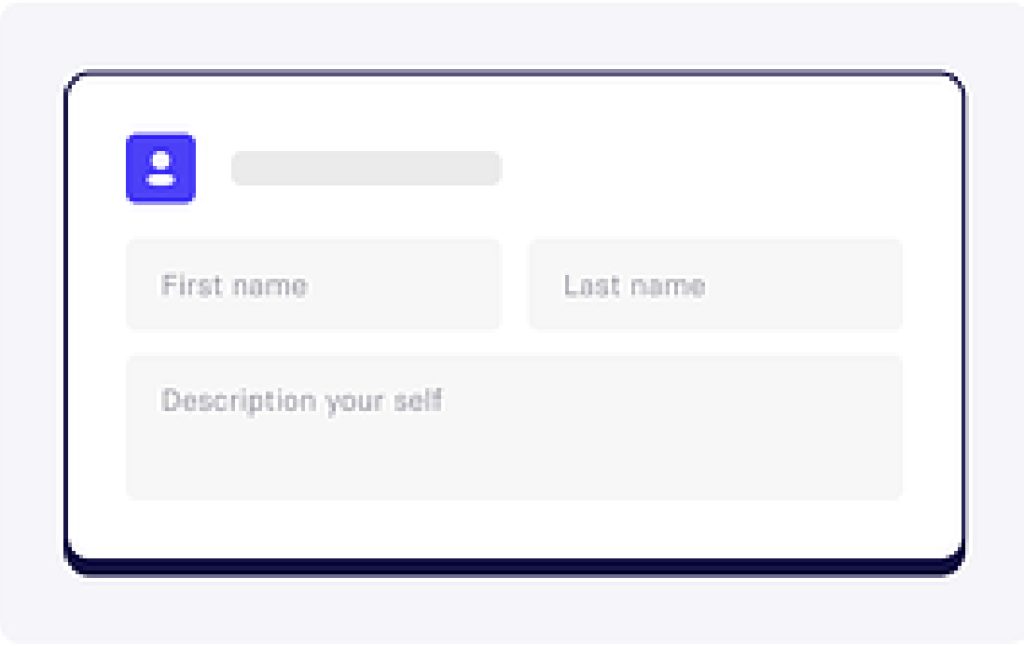The image size is (1024, 646).
Task: Focus the First name field
Action: [x=313, y=285]
